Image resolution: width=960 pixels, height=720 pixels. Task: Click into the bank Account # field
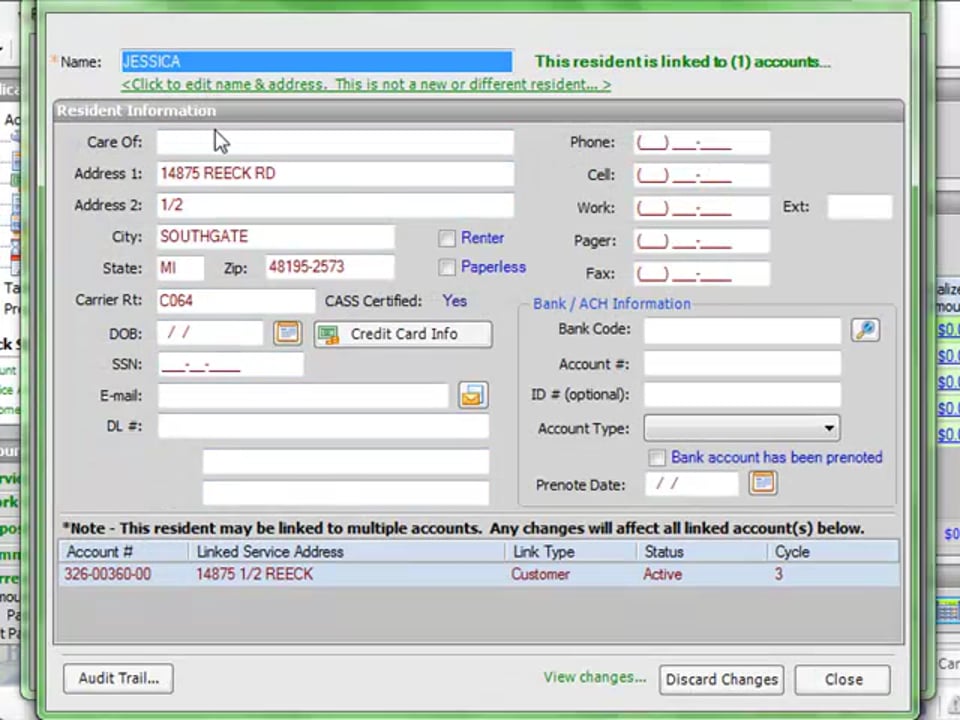(742, 364)
